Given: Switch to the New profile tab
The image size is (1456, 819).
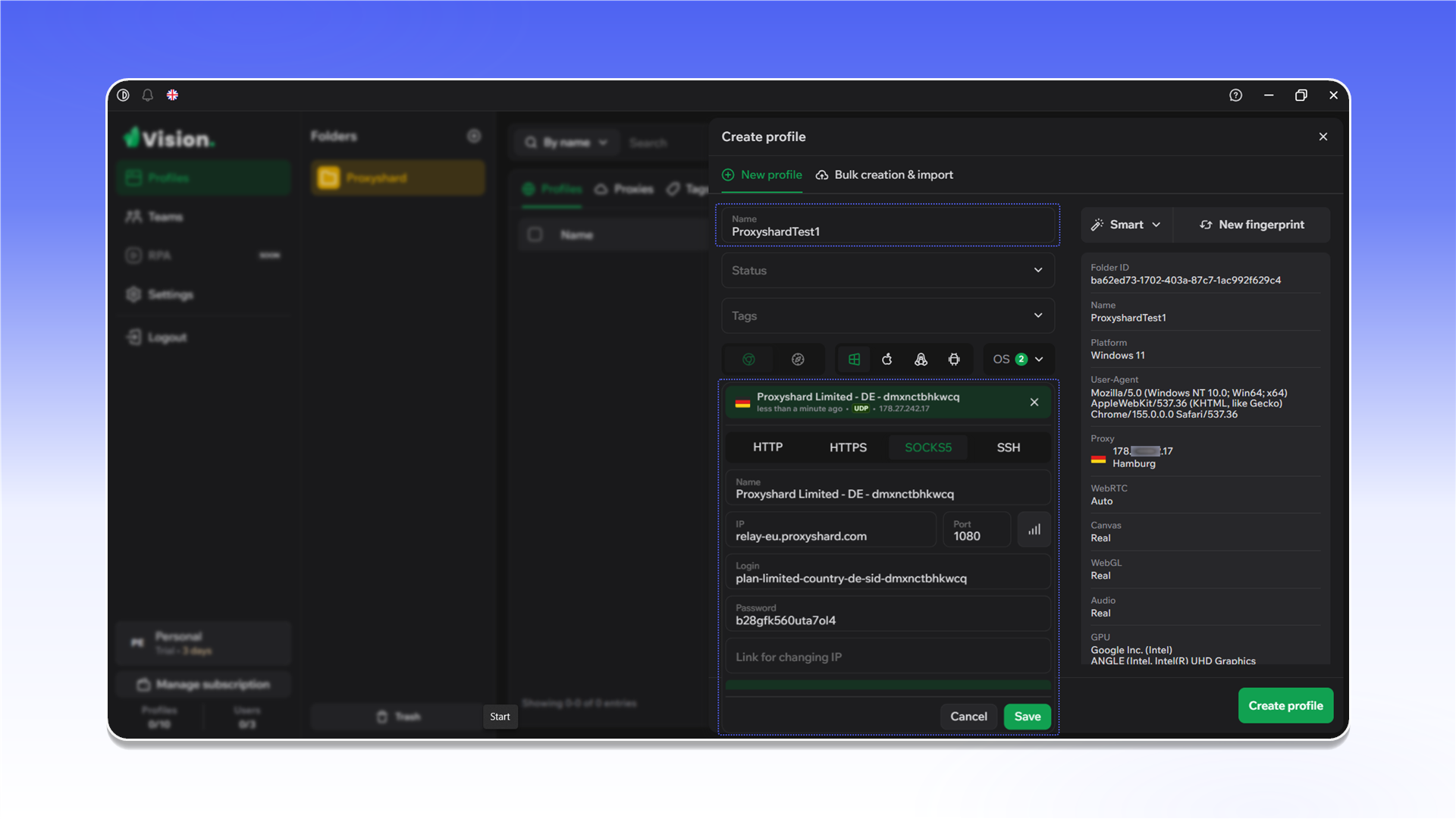Looking at the screenshot, I should tap(762, 174).
